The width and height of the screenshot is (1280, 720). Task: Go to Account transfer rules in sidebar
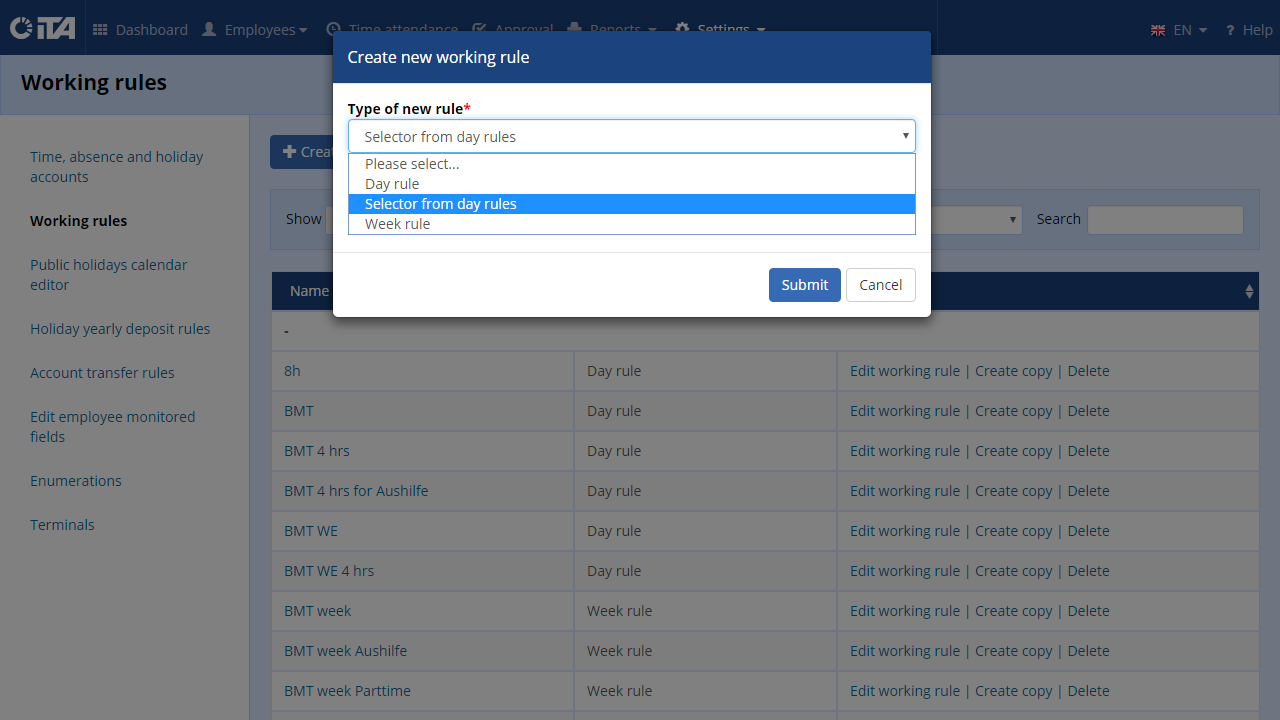coord(102,373)
